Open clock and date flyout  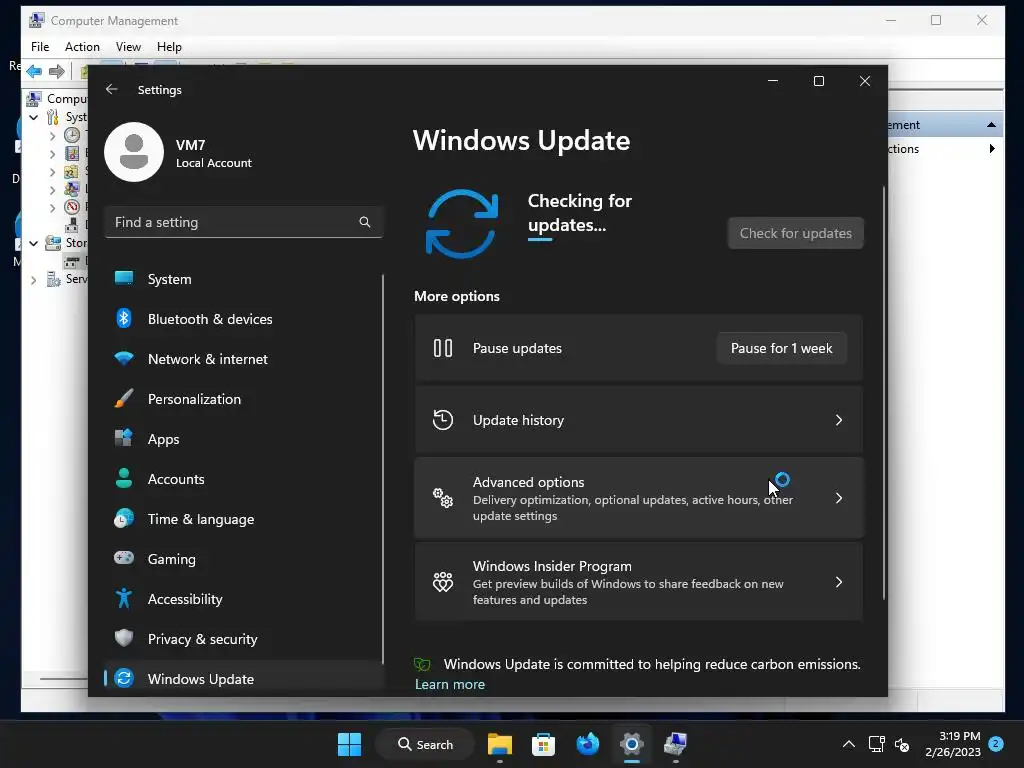coord(953,744)
